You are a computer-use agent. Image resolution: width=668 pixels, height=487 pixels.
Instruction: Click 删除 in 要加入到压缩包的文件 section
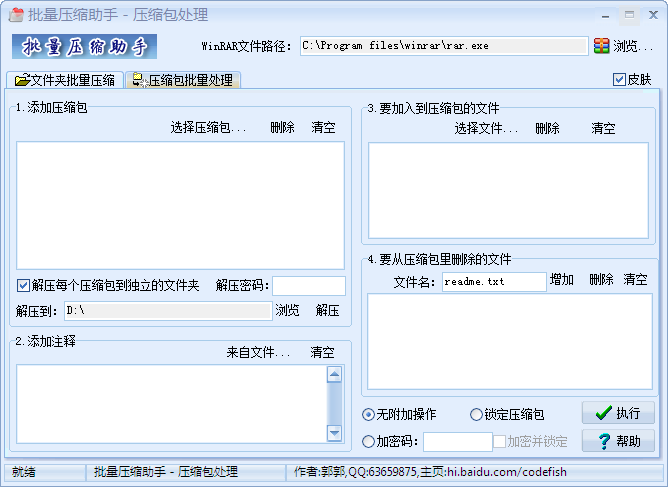tap(547, 128)
